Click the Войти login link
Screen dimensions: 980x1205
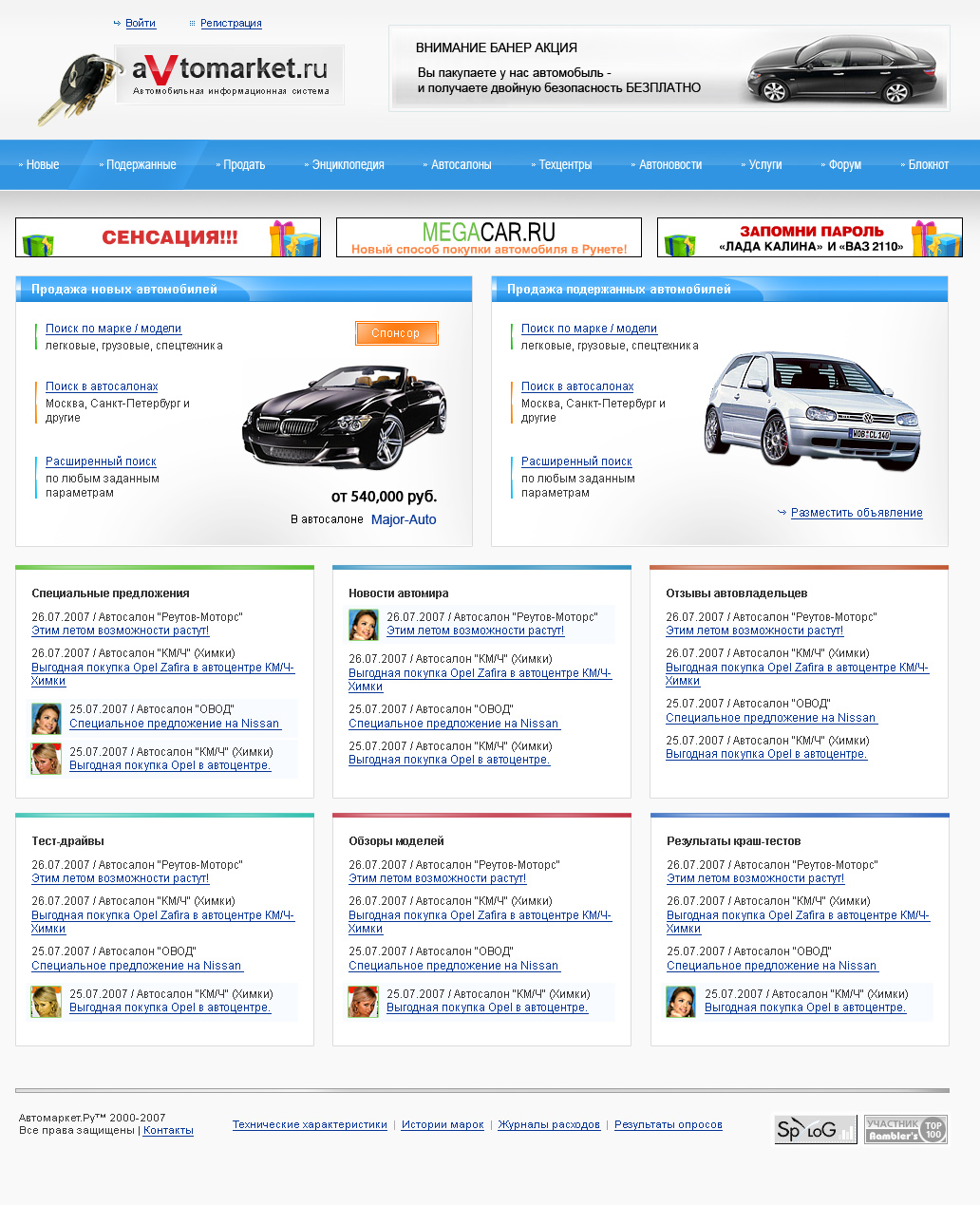pos(141,23)
